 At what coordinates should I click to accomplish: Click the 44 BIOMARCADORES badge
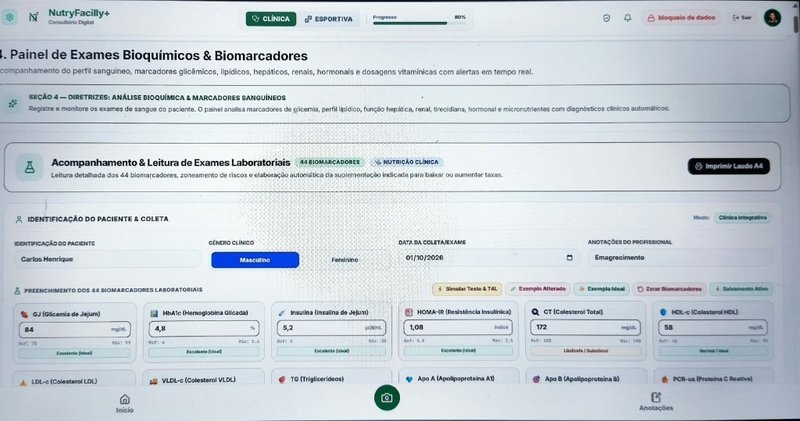[x=330, y=162]
